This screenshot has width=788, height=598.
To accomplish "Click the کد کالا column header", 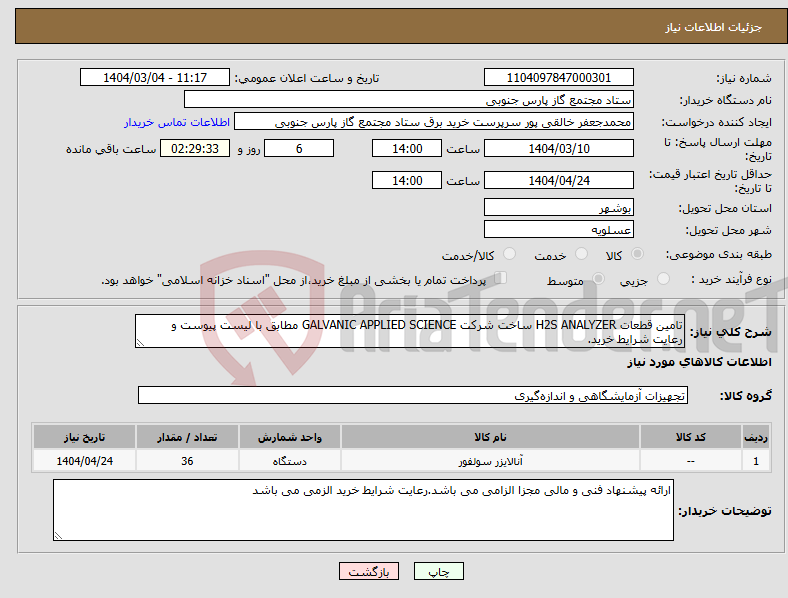I will tap(691, 437).
